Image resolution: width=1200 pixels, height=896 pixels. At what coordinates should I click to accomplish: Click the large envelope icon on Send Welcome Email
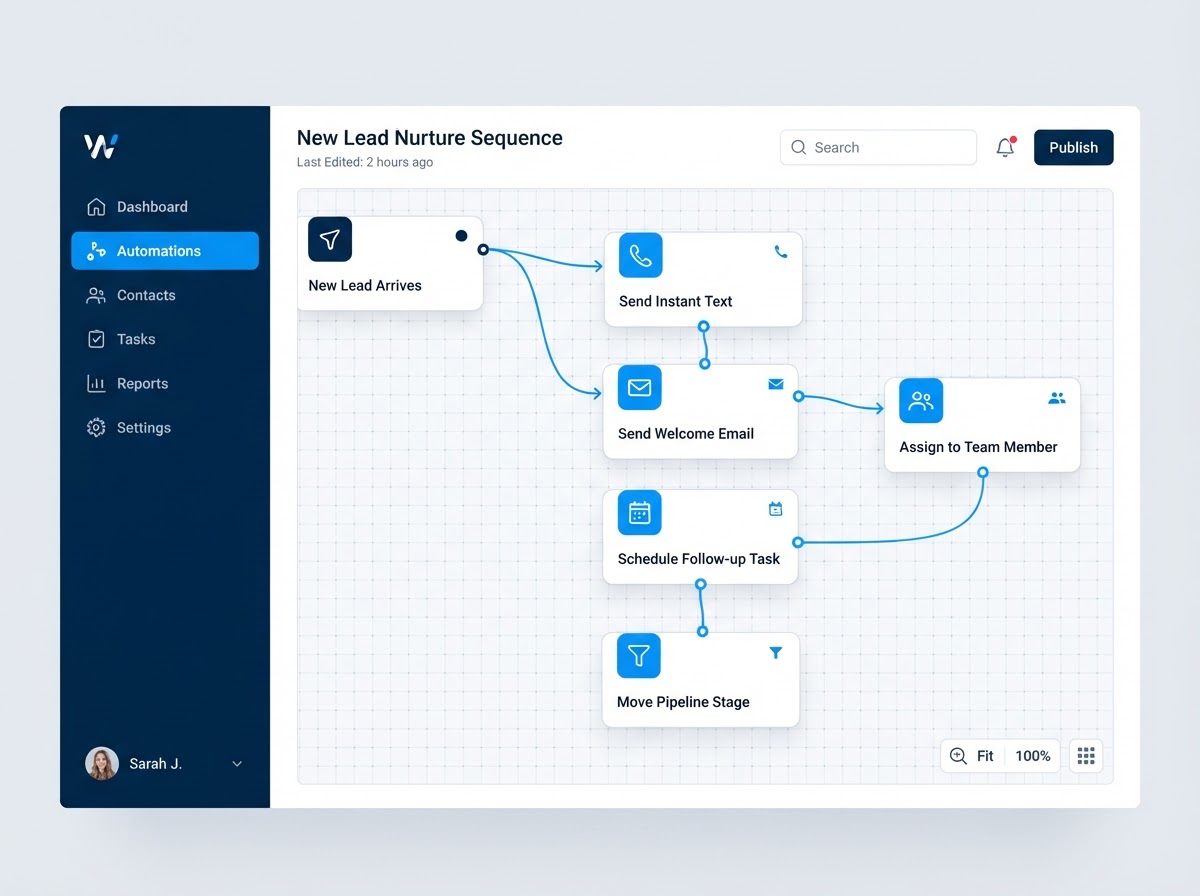pyautogui.click(x=640, y=387)
